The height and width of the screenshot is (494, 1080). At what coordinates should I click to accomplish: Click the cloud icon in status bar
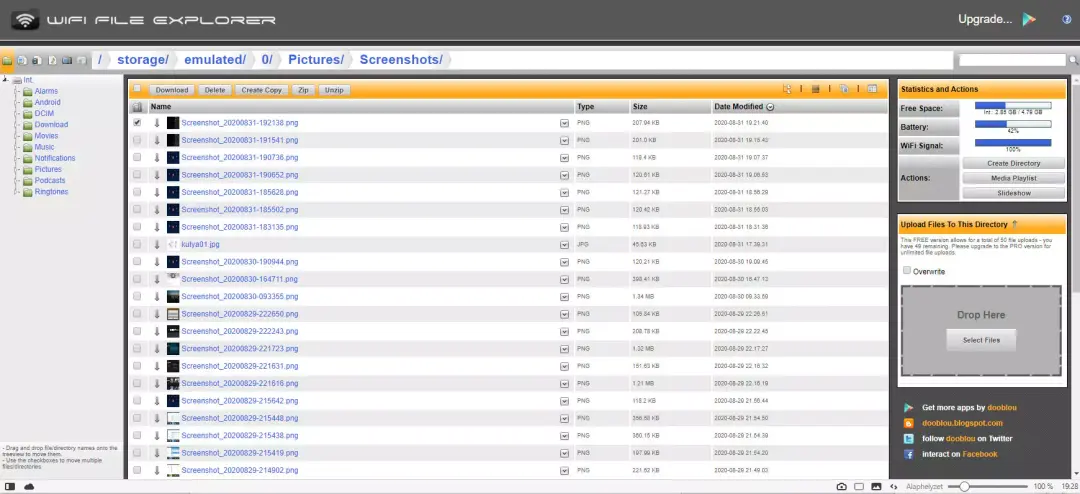(29, 486)
